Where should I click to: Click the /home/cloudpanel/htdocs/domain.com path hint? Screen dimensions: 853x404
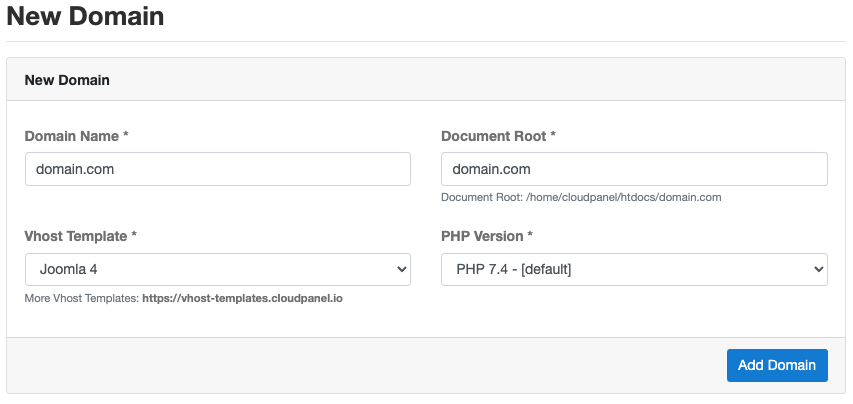pyautogui.click(x=623, y=197)
